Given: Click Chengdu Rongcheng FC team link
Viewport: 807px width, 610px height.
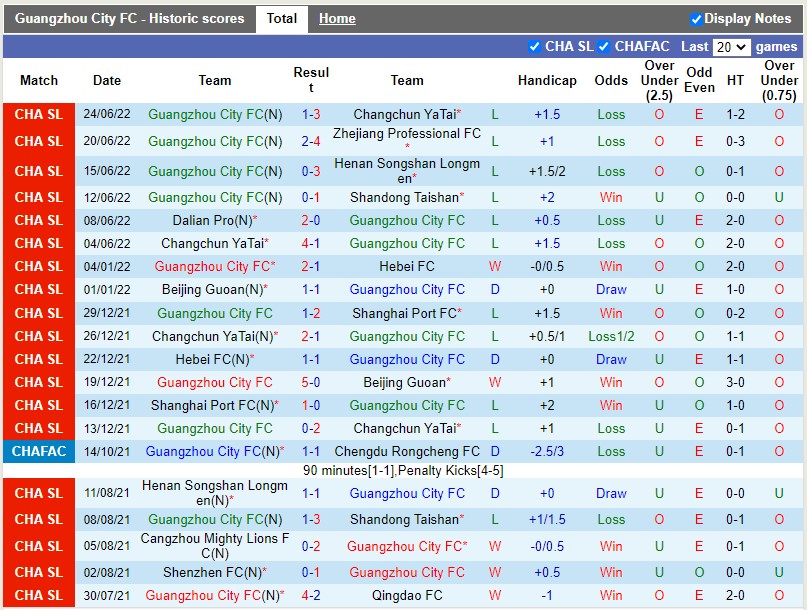Looking at the screenshot, I should coord(407,451).
